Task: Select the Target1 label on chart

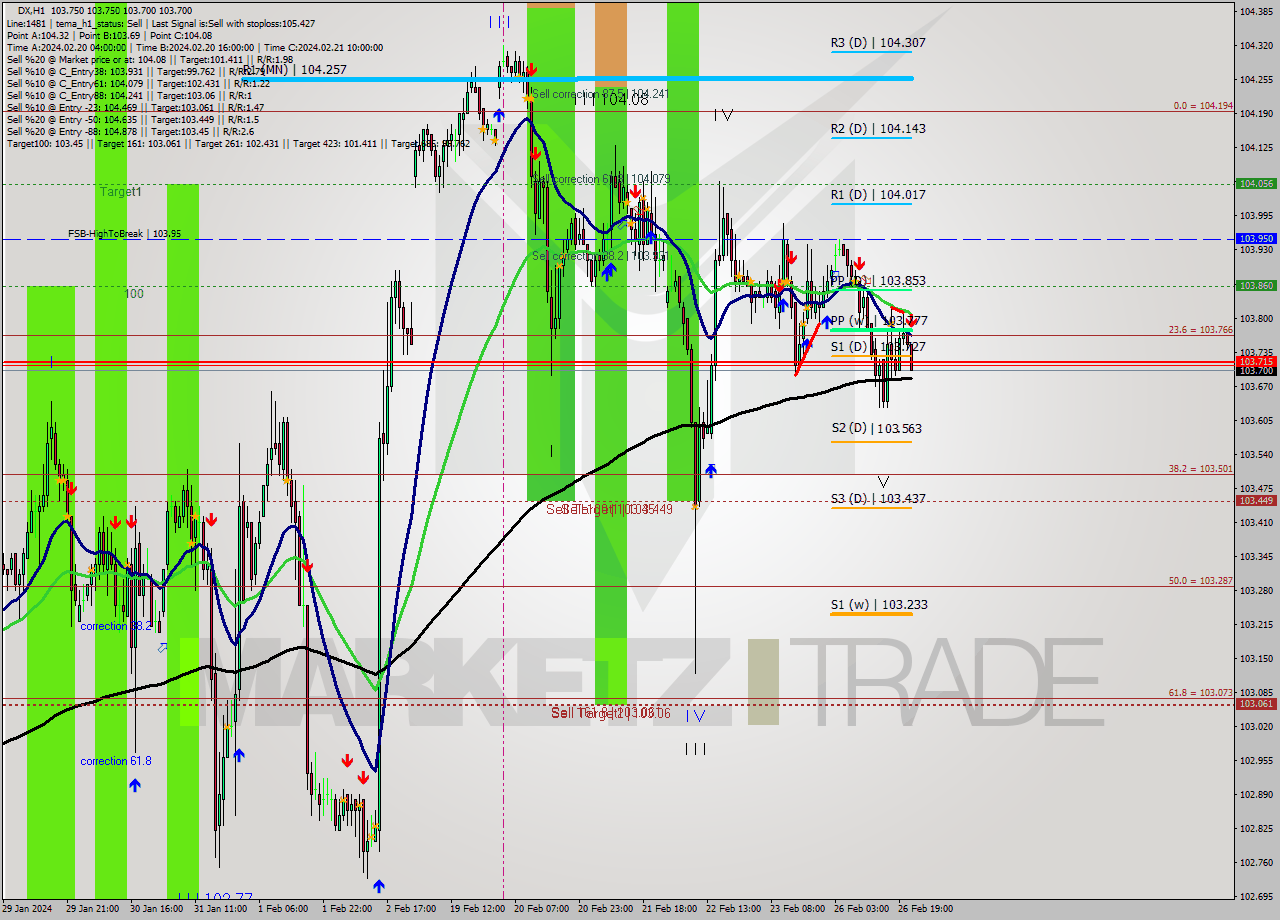Action: click(x=120, y=191)
